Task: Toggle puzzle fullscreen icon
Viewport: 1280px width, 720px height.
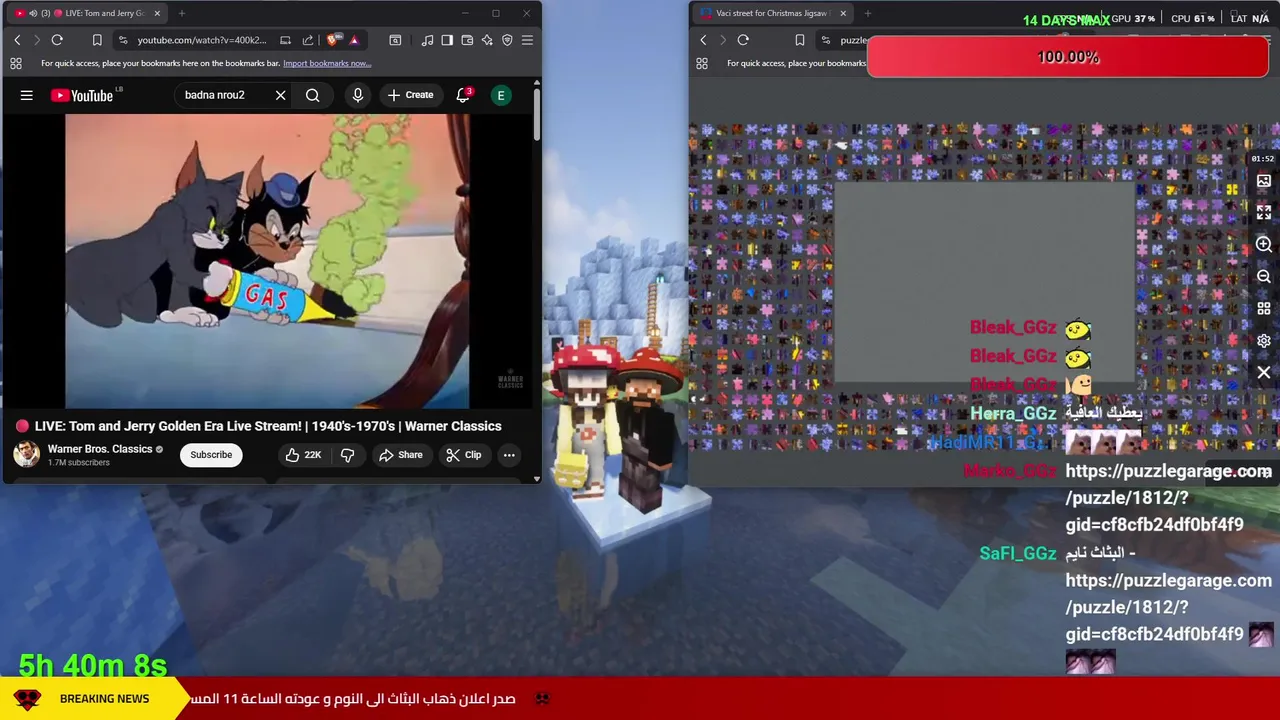Action: tap(1264, 213)
